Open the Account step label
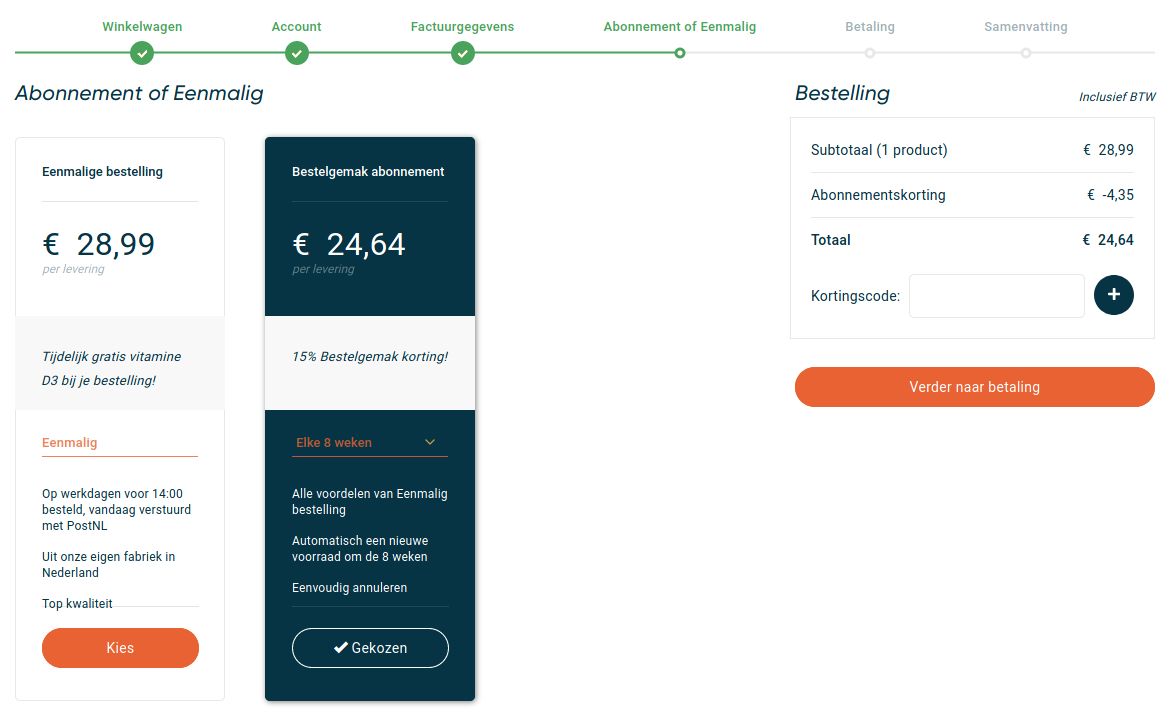1170x721 pixels. pos(296,27)
